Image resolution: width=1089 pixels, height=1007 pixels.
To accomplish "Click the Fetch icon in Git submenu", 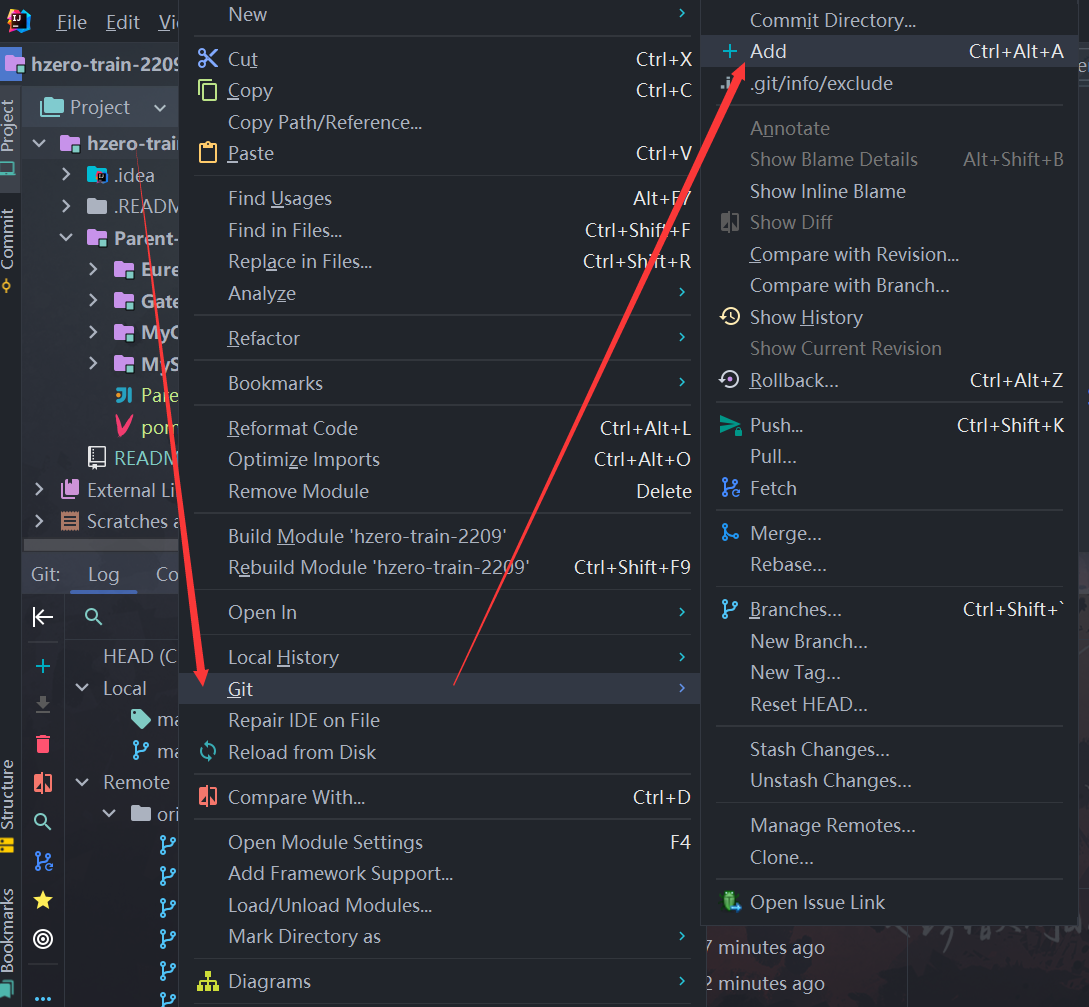I will 730,488.
